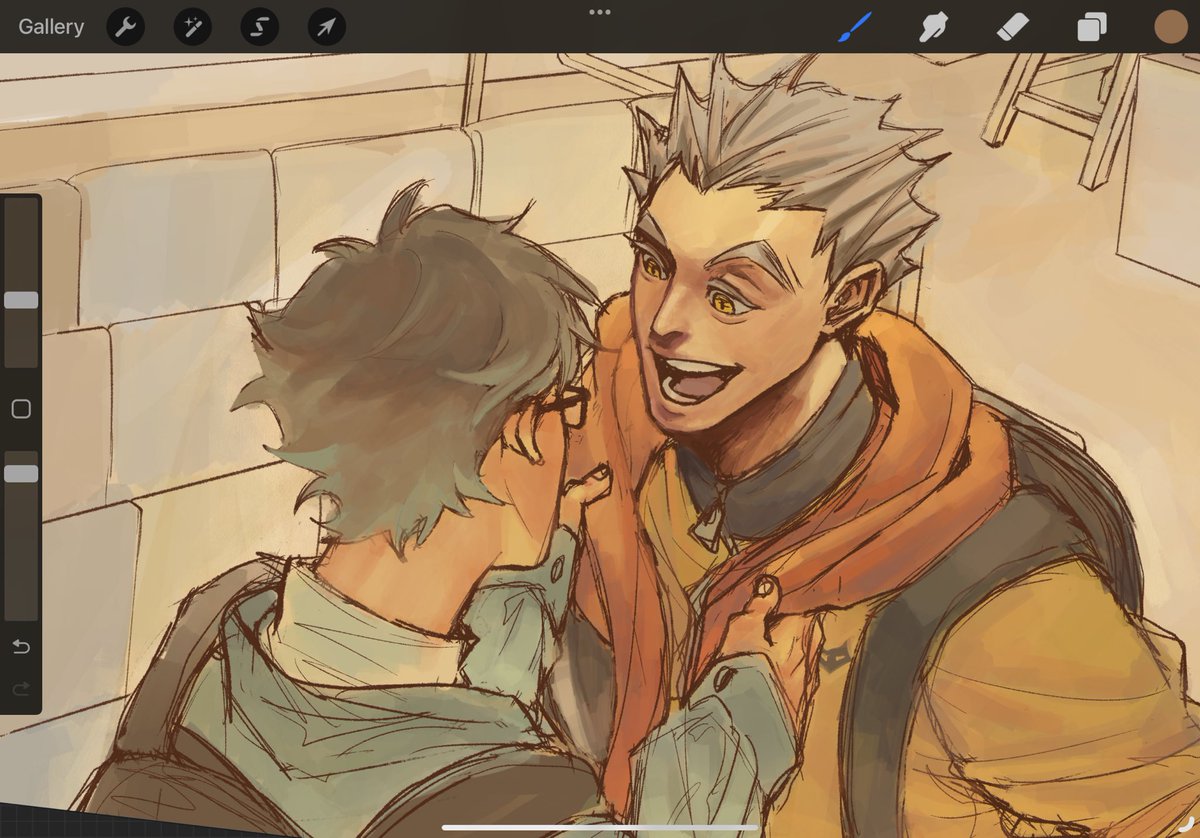Open canvas options via the ellipsis at top
1200x838 pixels.
click(x=599, y=12)
